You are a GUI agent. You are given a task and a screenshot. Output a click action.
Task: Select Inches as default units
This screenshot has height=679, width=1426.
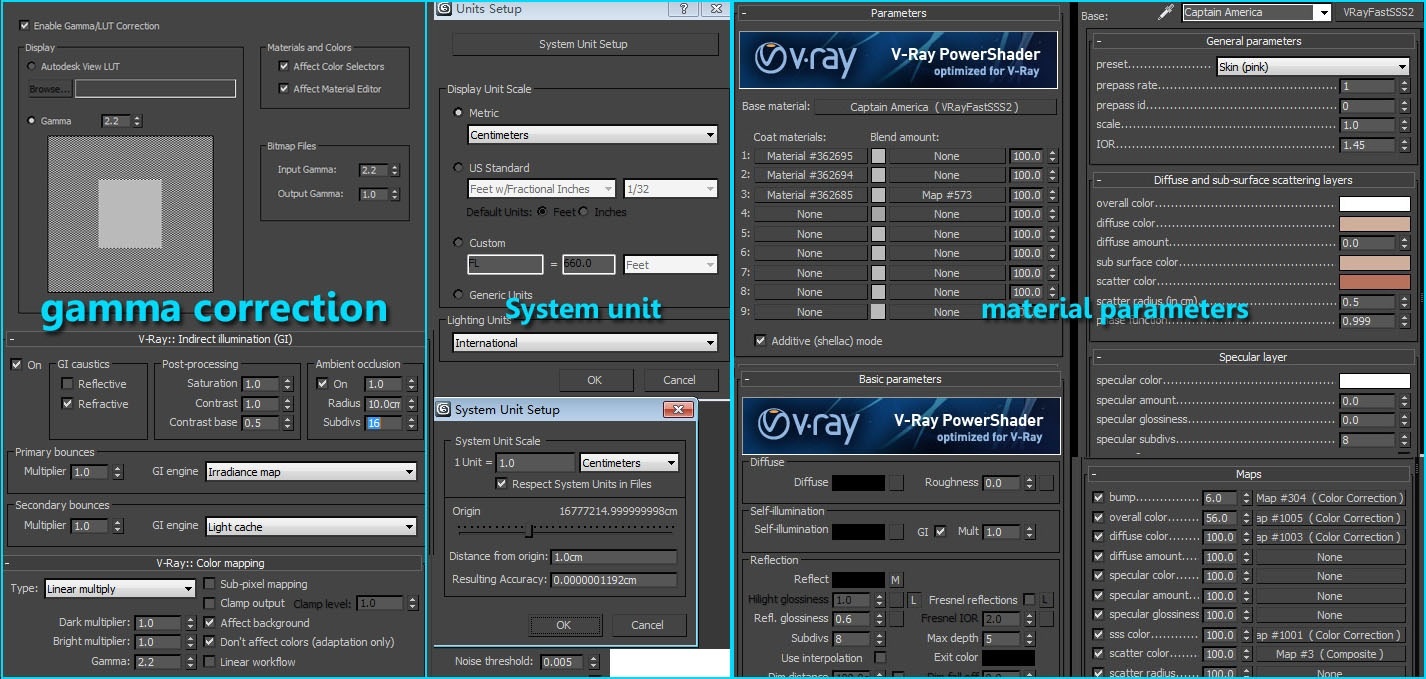(x=585, y=212)
